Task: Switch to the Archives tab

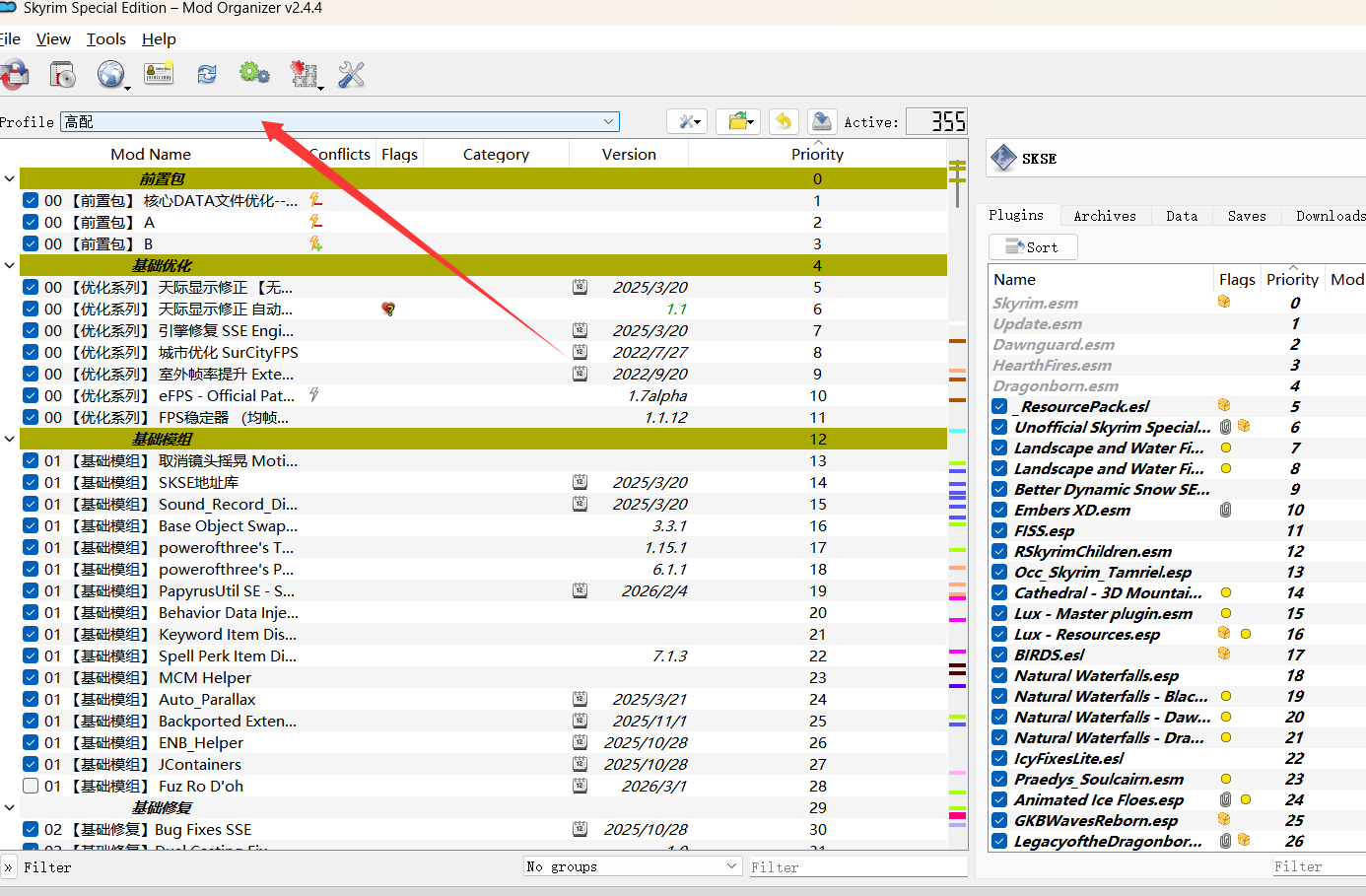Action: tap(1104, 216)
